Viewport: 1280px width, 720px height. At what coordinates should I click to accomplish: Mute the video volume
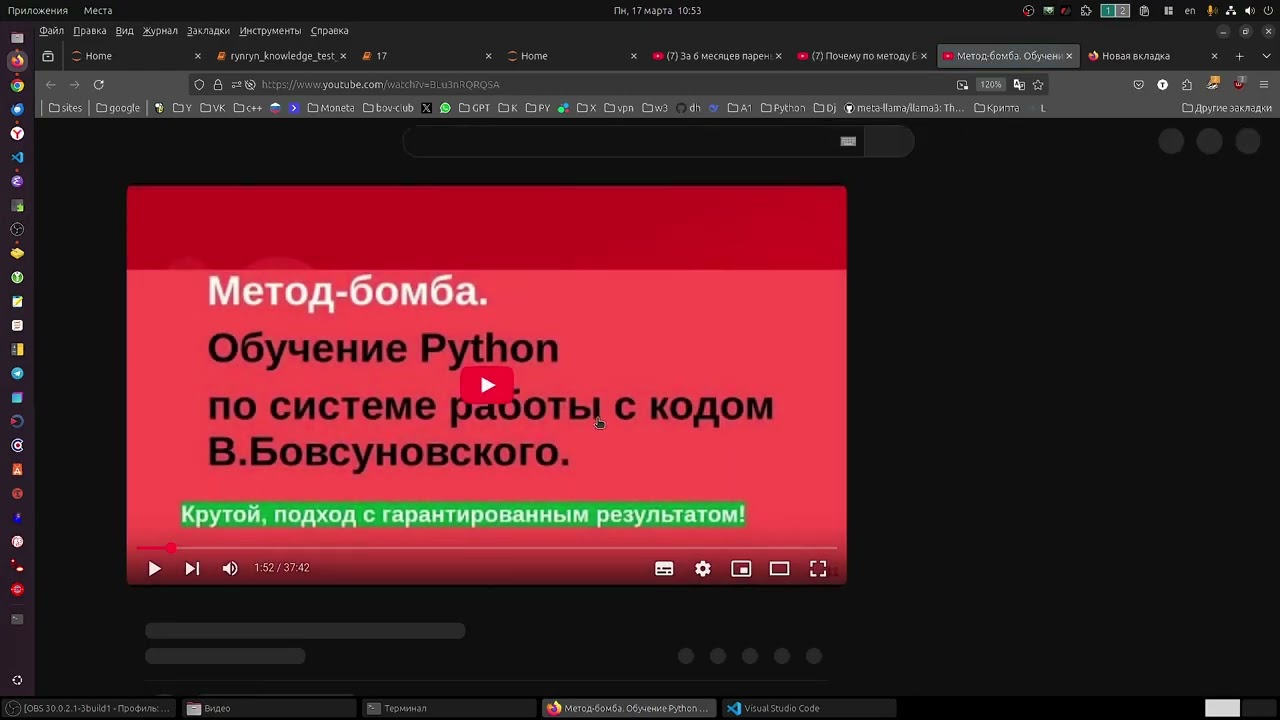(230, 568)
